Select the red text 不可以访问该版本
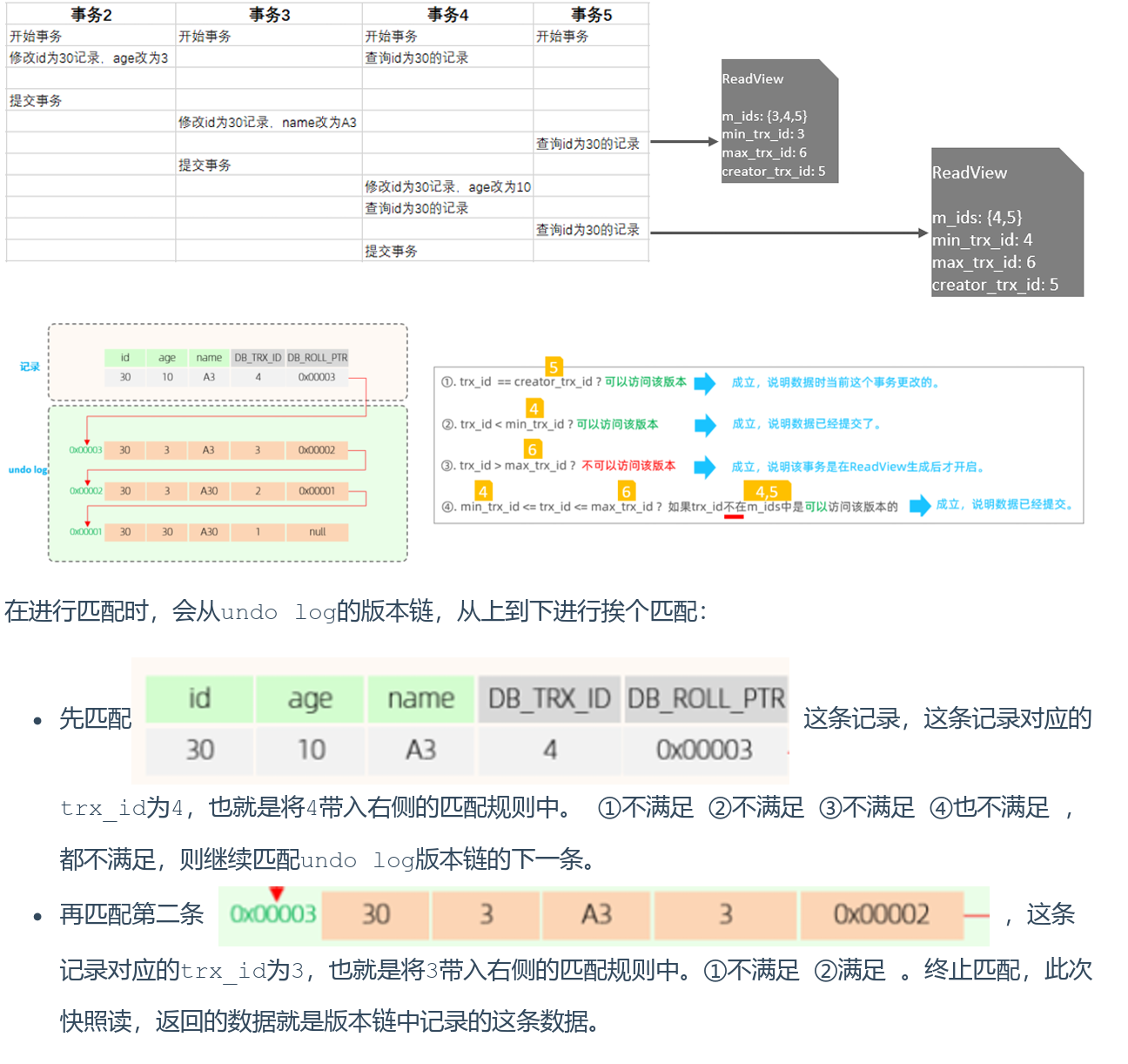The width and height of the screenshot is (1128, 1064). point(628,466)
